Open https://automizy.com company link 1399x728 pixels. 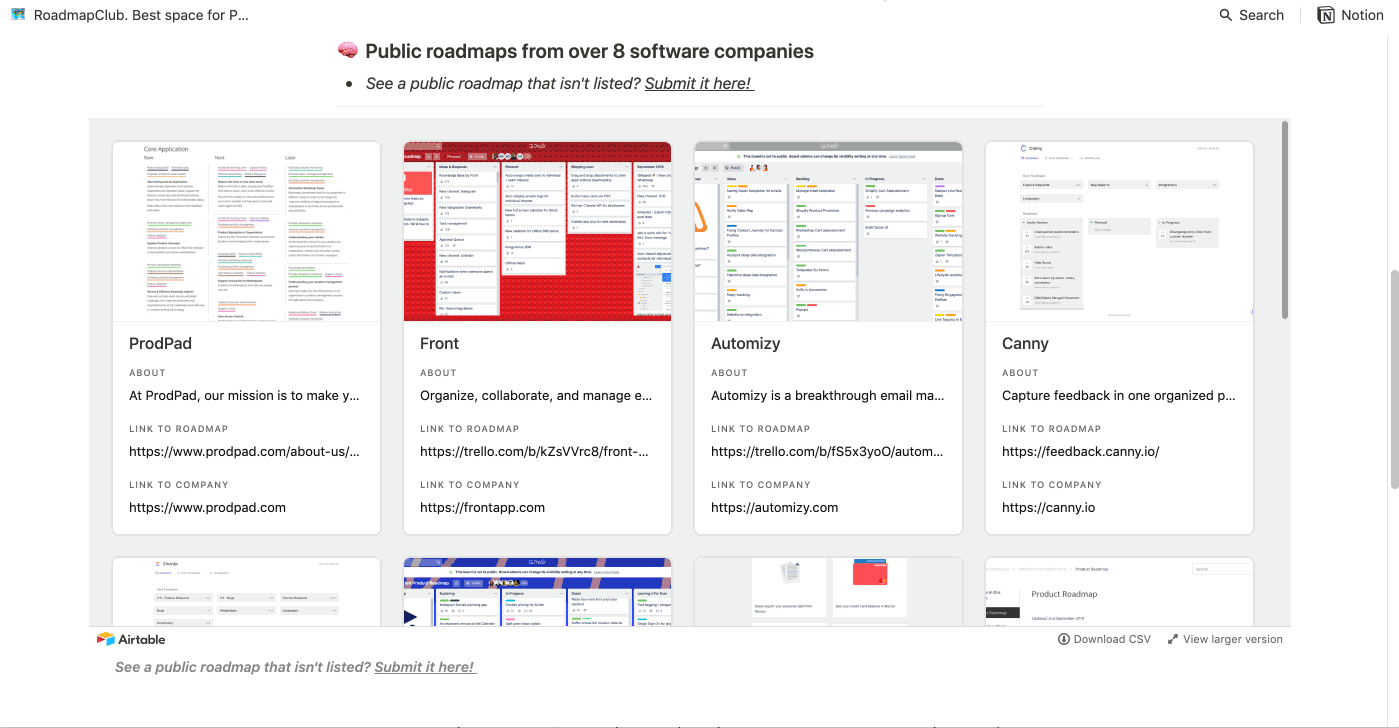coord(774,507)
